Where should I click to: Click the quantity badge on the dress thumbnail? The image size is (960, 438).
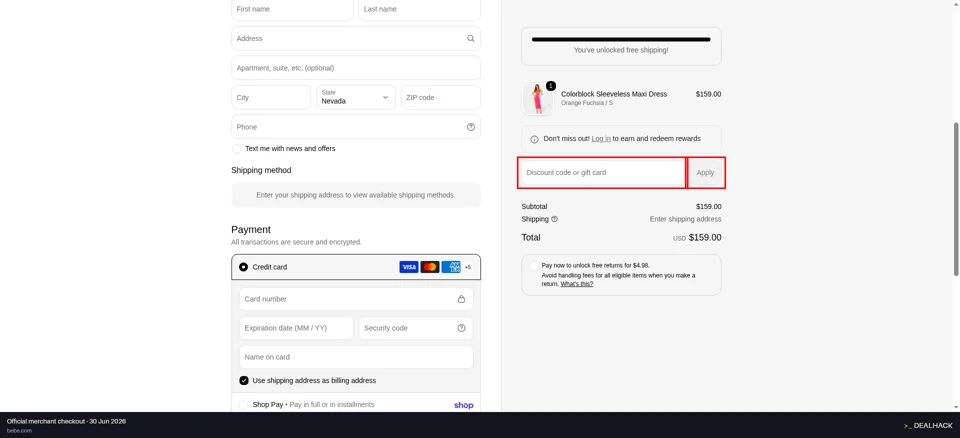(550, 86)
